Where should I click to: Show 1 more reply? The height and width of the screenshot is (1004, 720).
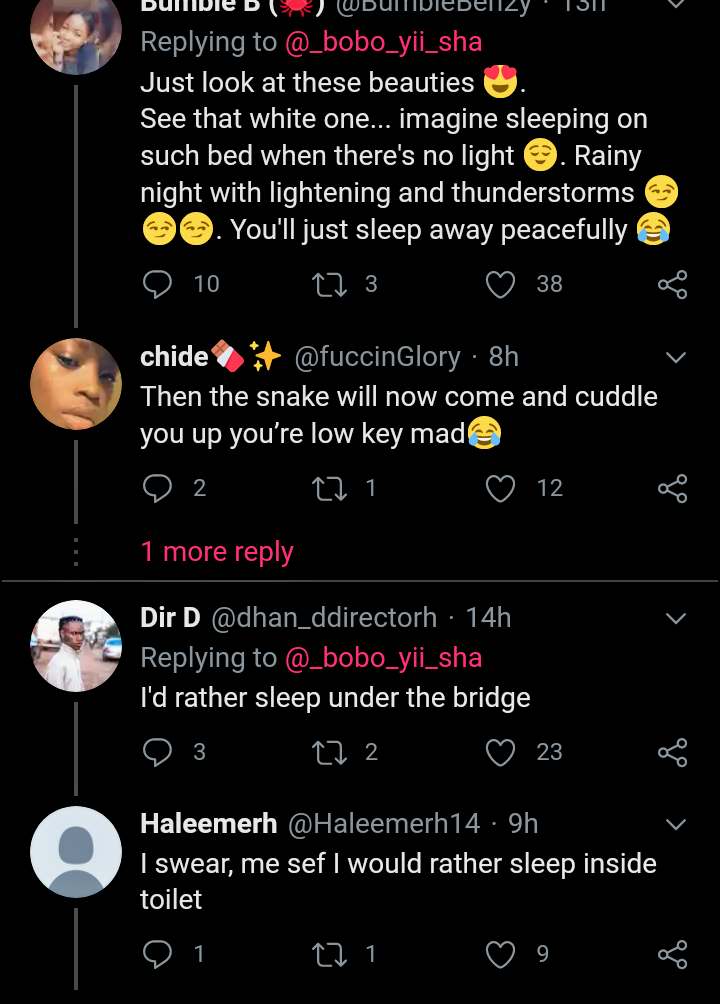[217, 552]
